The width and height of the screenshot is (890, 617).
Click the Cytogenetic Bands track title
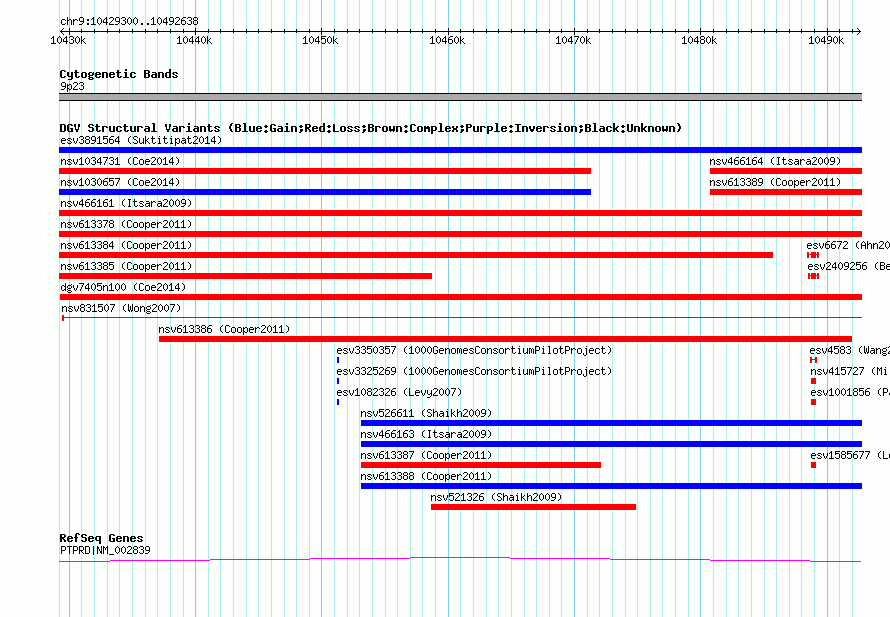119,74
